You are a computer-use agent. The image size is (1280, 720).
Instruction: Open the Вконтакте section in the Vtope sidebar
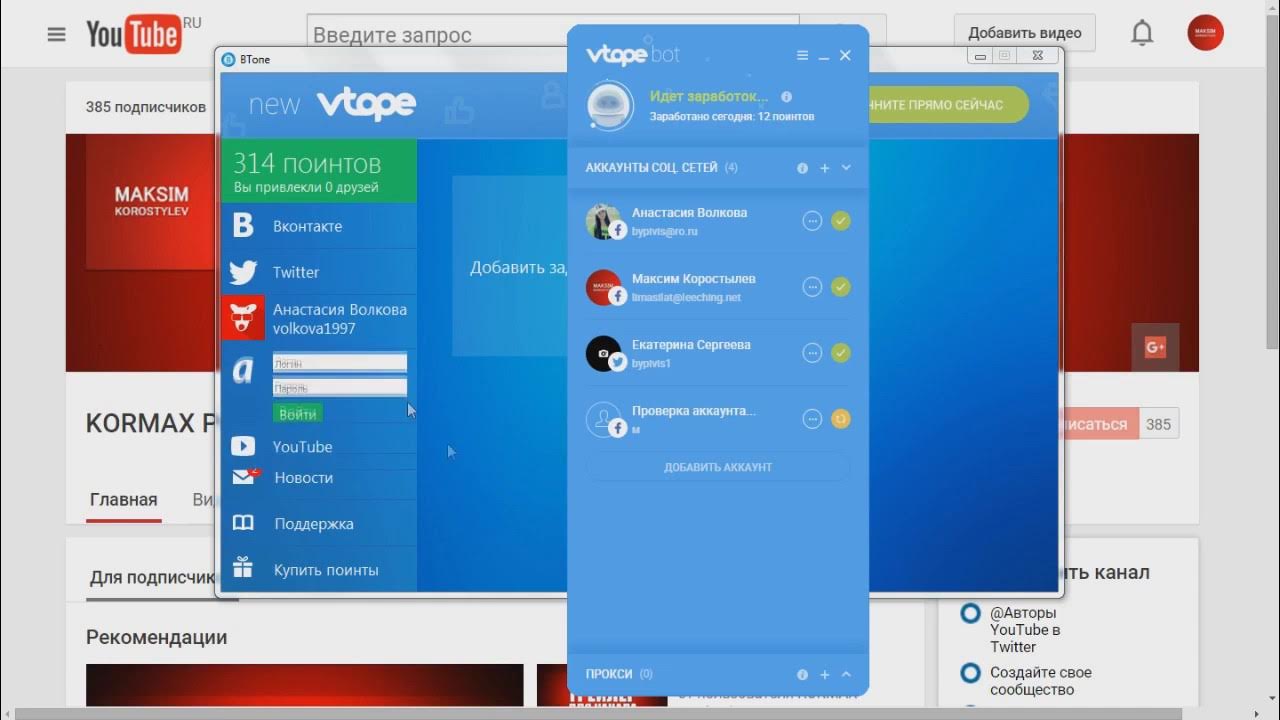[319, 226]
